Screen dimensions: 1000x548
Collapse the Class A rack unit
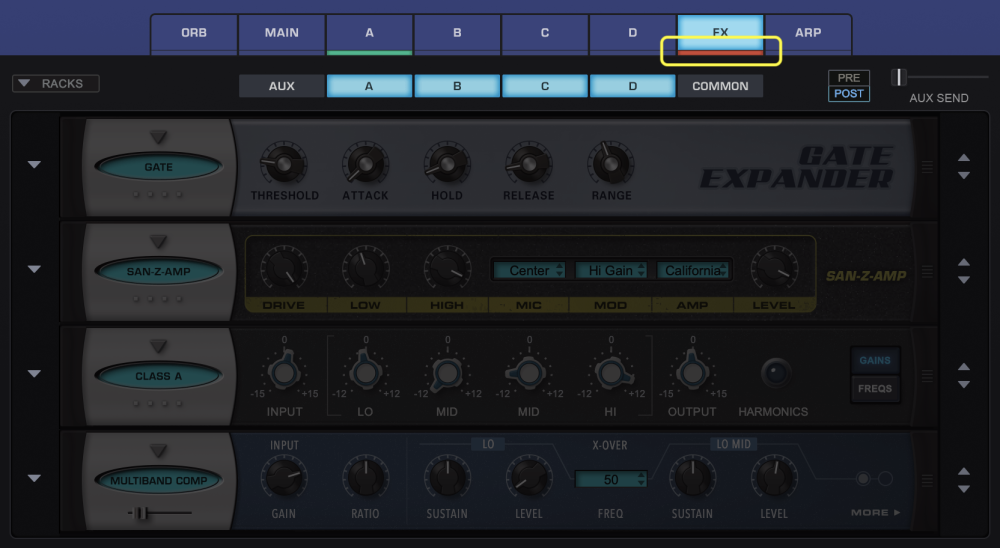(x=34, y=373)
